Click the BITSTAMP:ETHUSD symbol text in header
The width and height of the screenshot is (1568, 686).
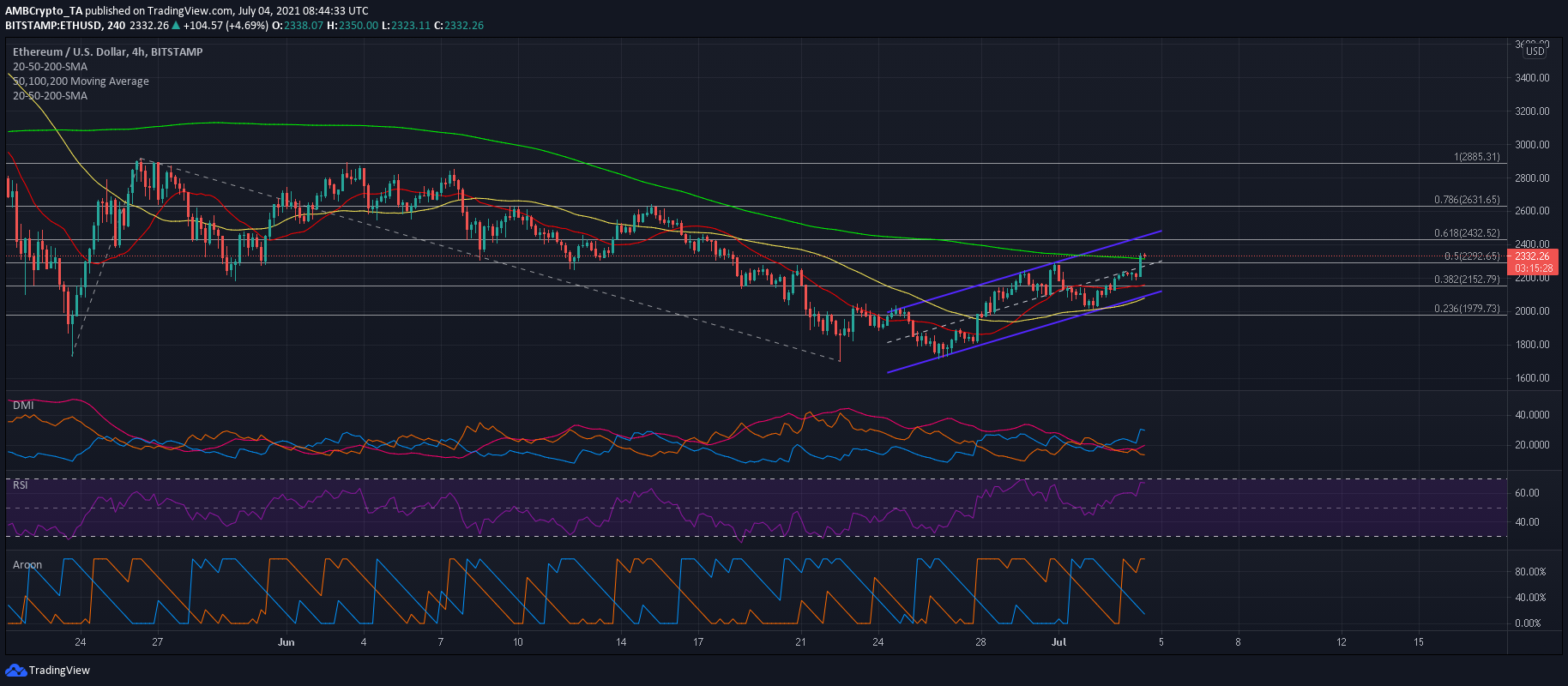tap(51, 26)
